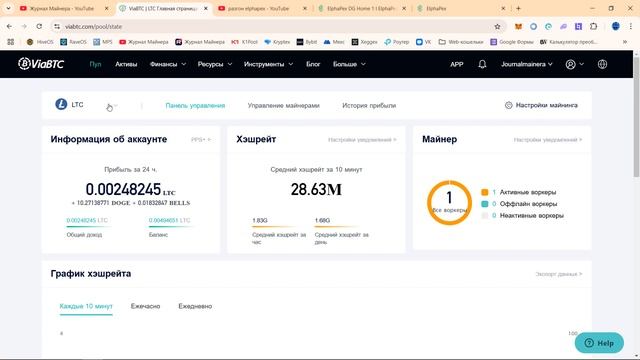Screen dimensions: 640x360
Task: Open the PPS+ payment mode link
Action: (201, 140)
